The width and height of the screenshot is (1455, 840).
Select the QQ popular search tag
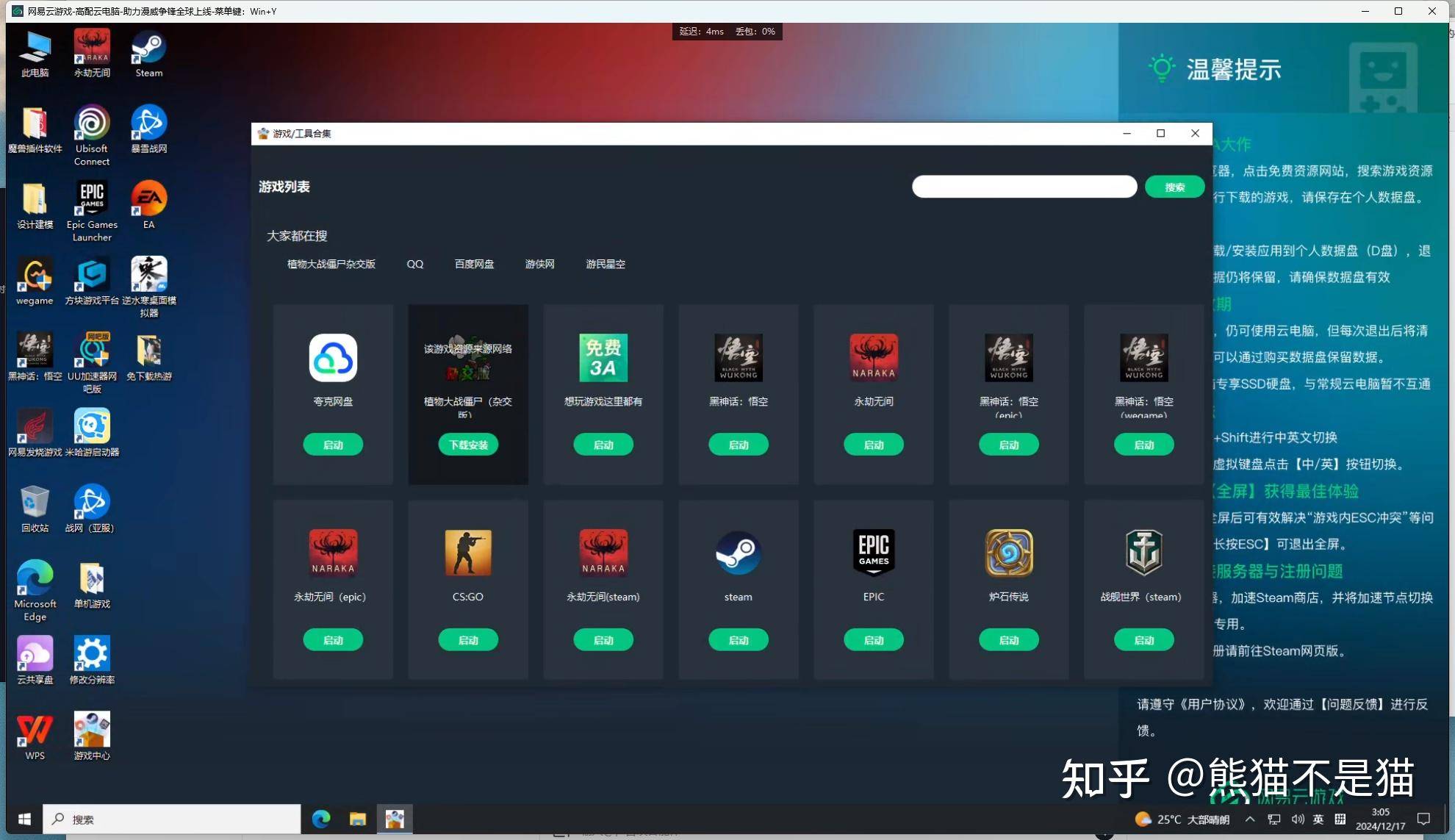click(x=414, y=264)
